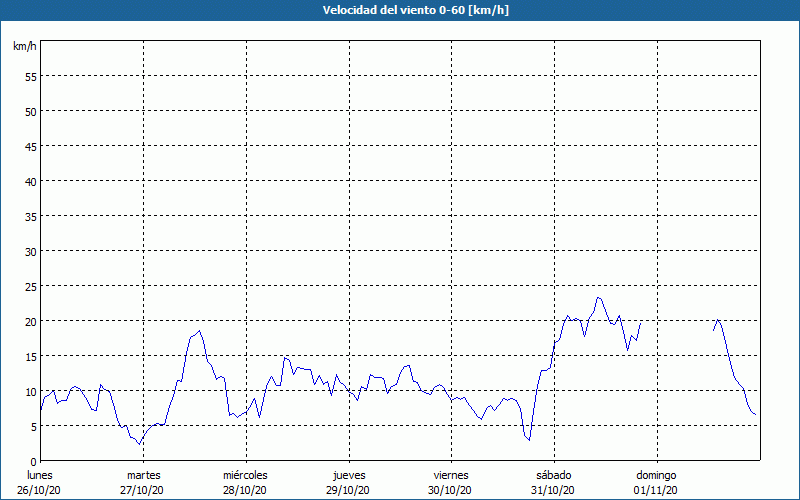Click the 'km/h' axis unit label
The image size is (800, 500).
click(x=25, y=46)
